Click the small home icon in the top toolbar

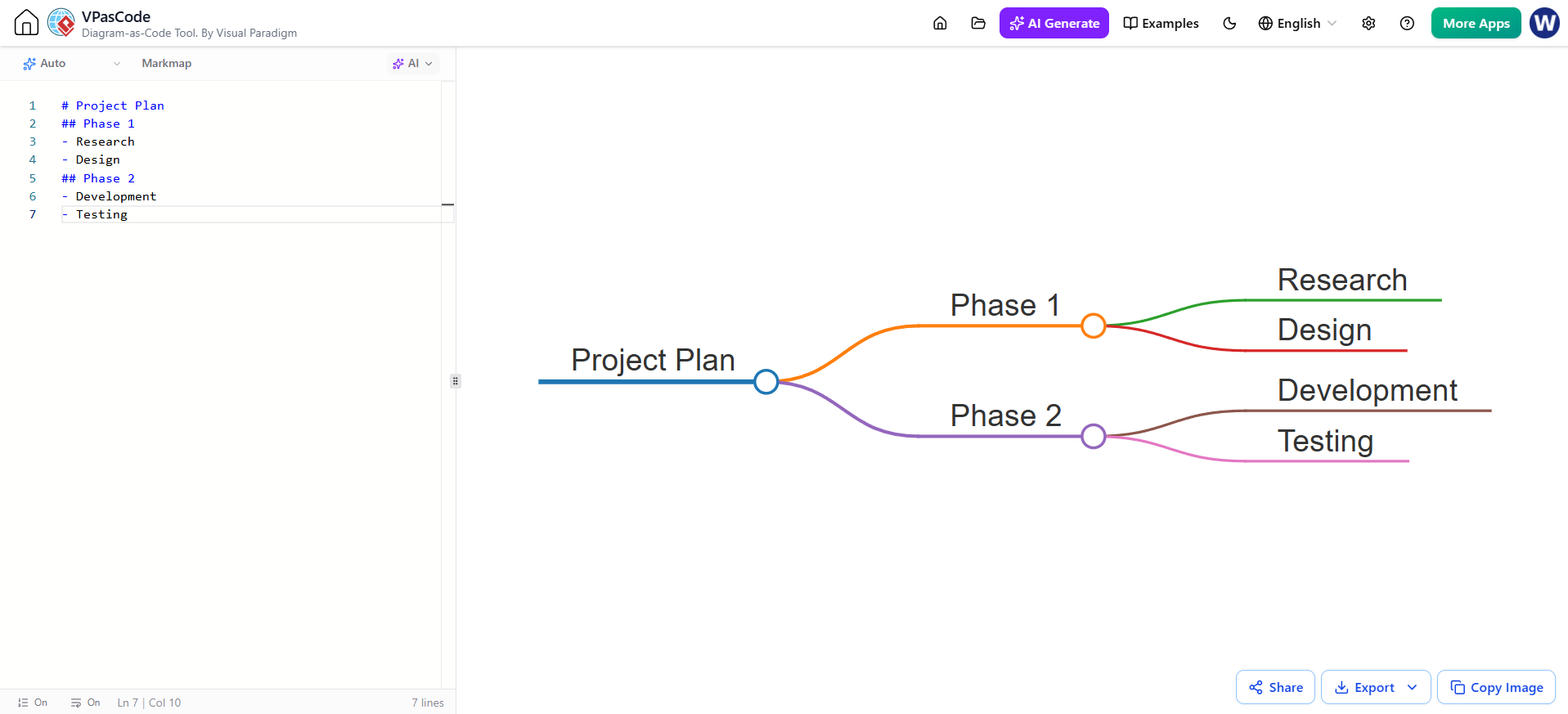pyautogui.click(x=940, y=23)
